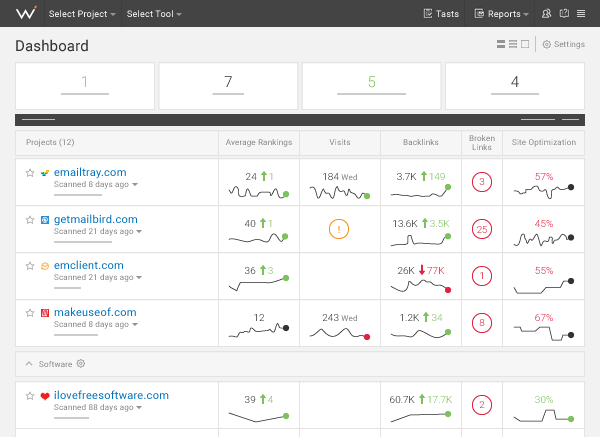Image resolution: width=600 pixels, height=437 pixels.
Task: Click the getmailbird.com favicon
Action: click(x=45, y=220)
